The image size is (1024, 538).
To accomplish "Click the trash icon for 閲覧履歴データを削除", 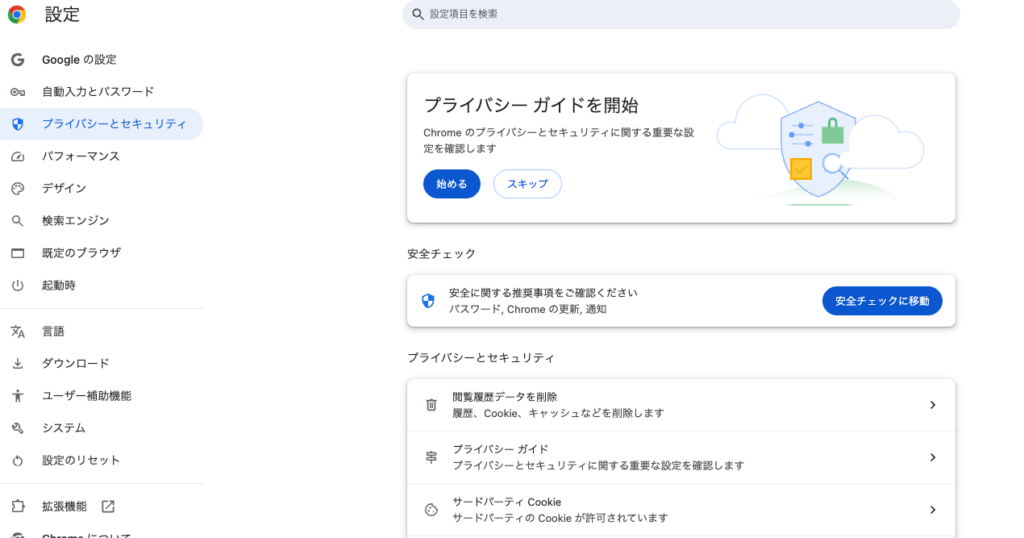I will click(x=431, y=405).
